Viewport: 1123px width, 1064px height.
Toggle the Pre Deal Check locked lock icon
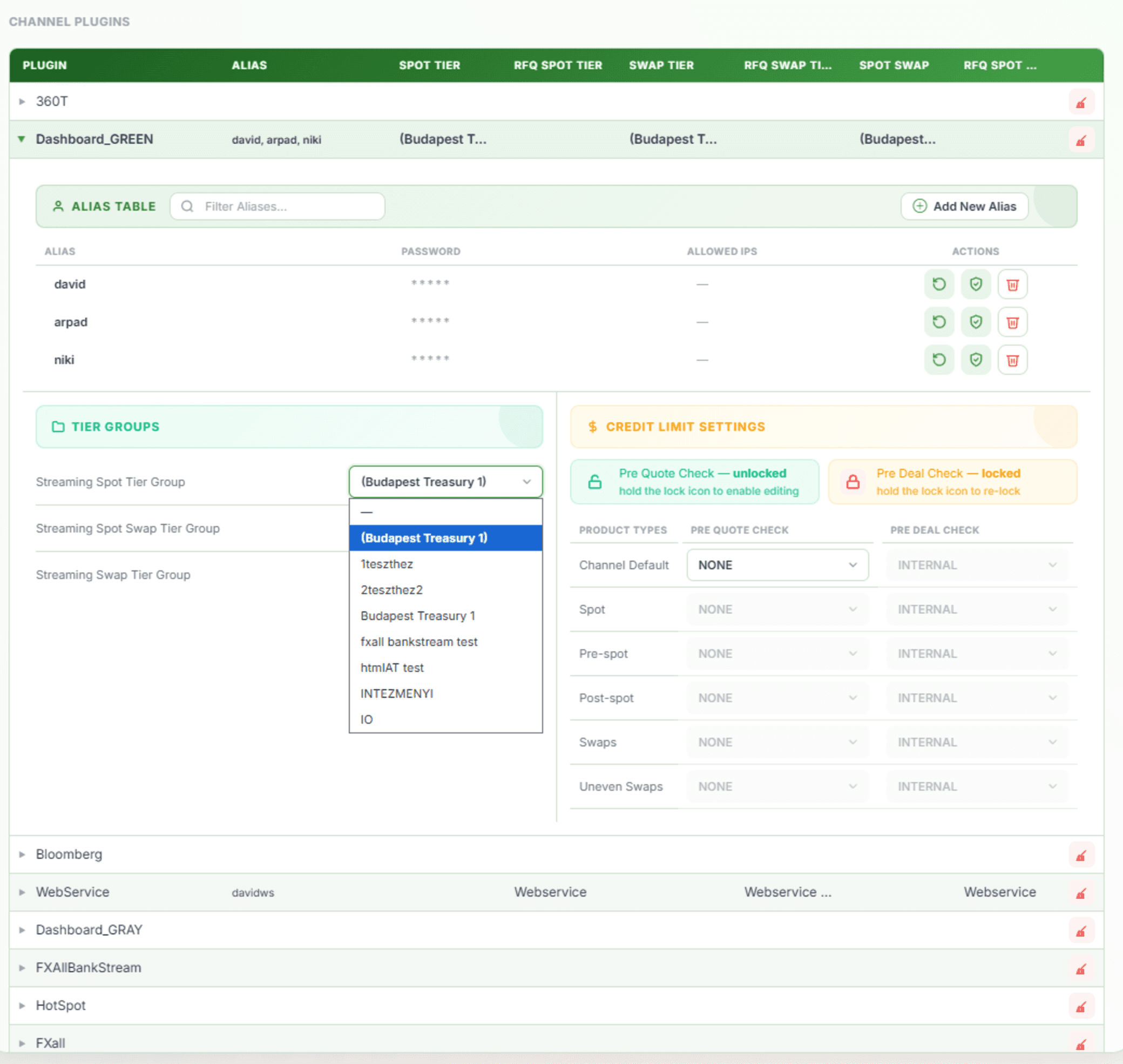(x=853, y=482)
